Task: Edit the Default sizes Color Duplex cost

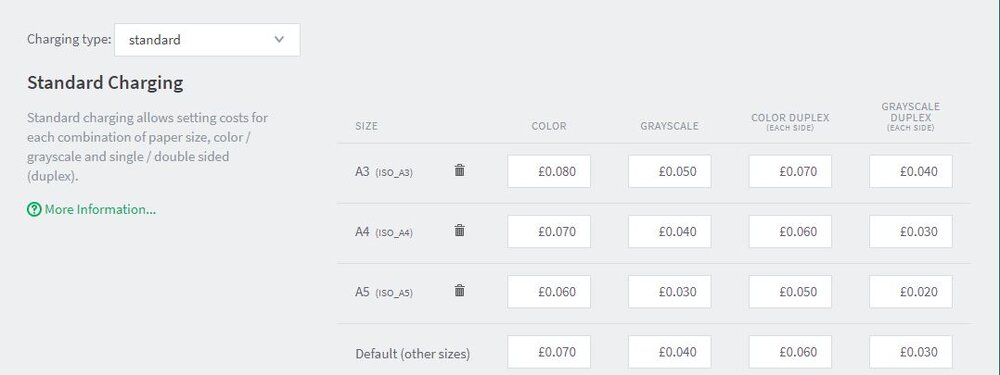Action: (790, 352)
